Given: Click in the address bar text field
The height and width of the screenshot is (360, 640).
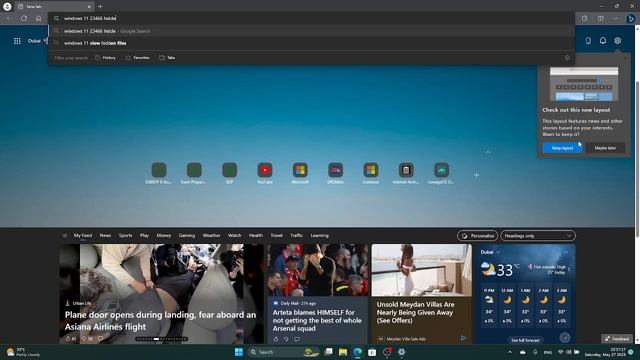Looking at the screenshot, I should 311,18.
